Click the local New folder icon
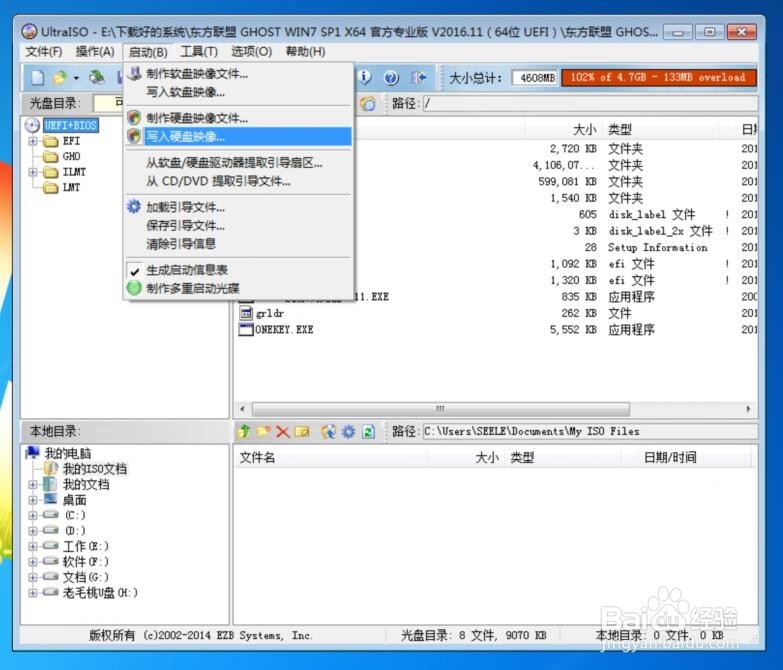783x670 pixels. 264,431
